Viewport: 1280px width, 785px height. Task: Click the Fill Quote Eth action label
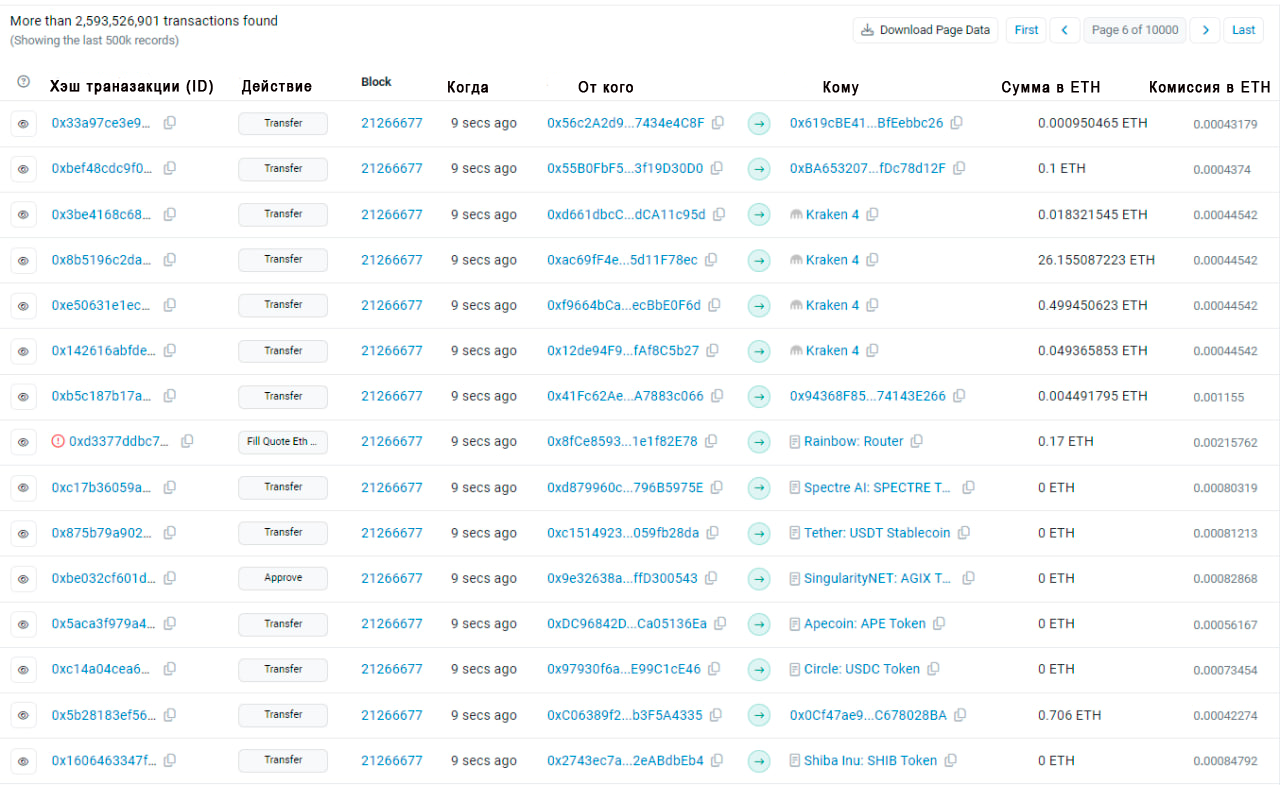283,441
